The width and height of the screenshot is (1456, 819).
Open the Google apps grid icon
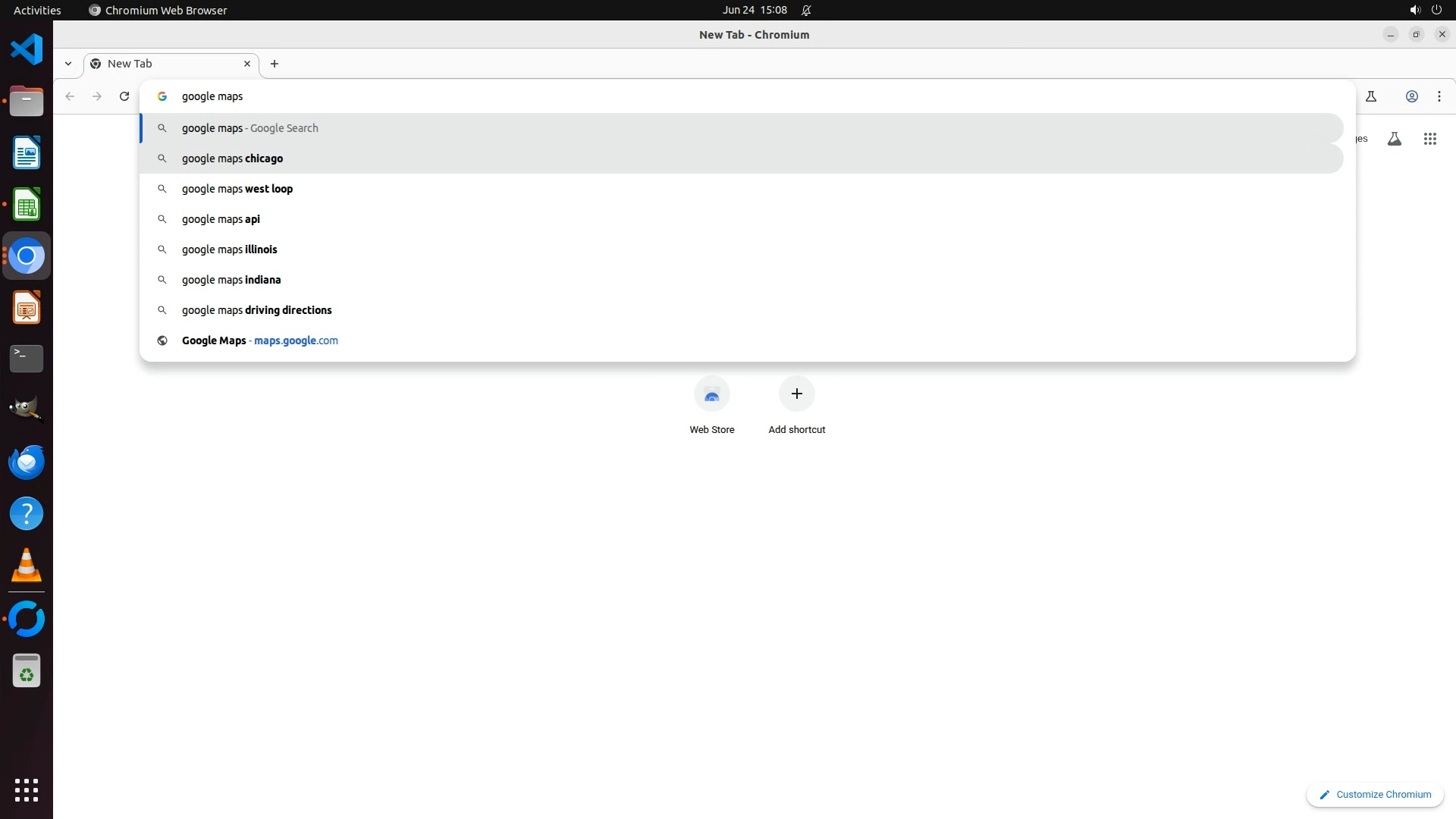(1429, 139)
